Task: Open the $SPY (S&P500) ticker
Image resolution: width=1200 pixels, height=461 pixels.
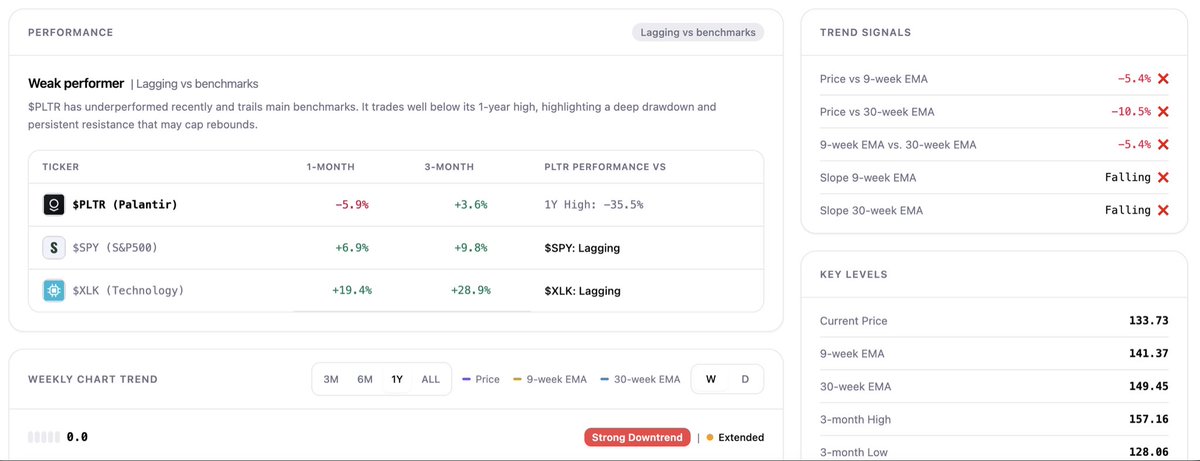Action: point(115,248)
